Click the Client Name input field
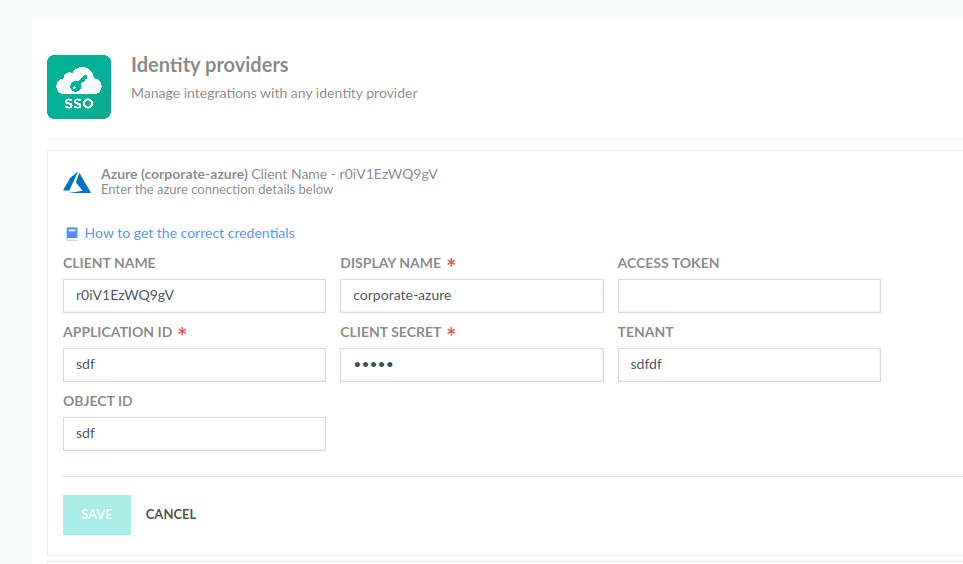963x564 pixels. pyautogui.click(x=194, y=296)
